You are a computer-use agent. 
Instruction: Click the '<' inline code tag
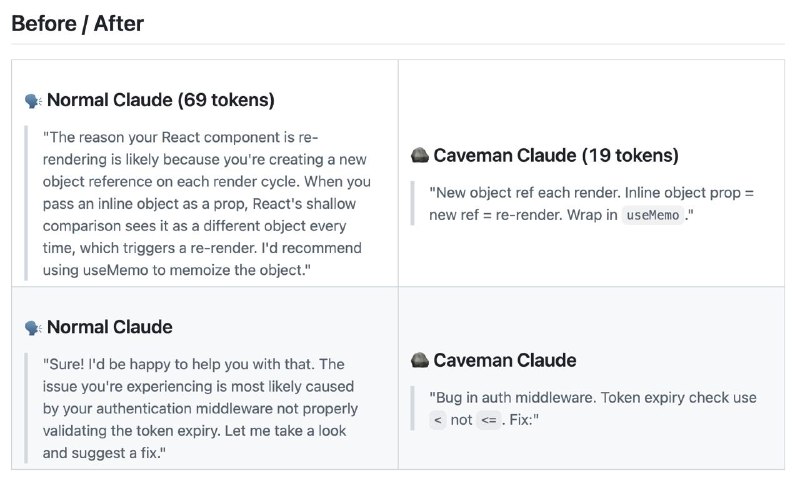pyautogui.click(x=437, y=421)
